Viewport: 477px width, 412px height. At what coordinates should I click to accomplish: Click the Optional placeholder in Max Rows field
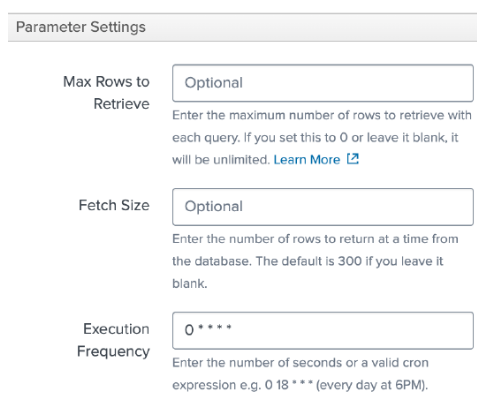pyautogui.click(x=214, y=83)
